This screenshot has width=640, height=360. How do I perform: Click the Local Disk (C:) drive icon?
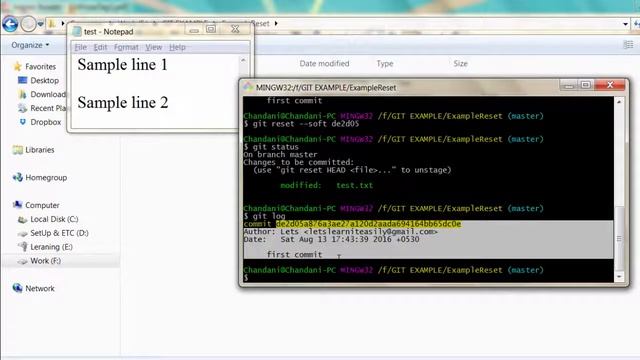point(22,220)
